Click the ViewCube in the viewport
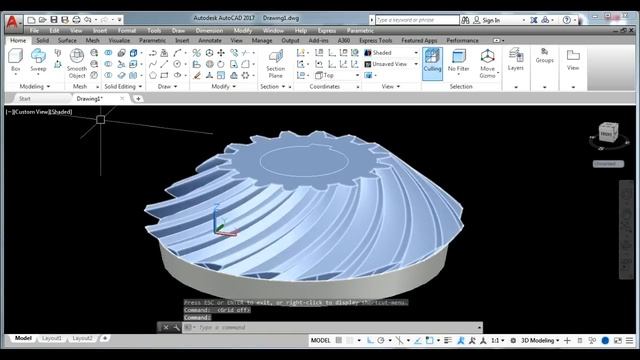This screenshot has width=640, height=360. click(x=608, y=133)
